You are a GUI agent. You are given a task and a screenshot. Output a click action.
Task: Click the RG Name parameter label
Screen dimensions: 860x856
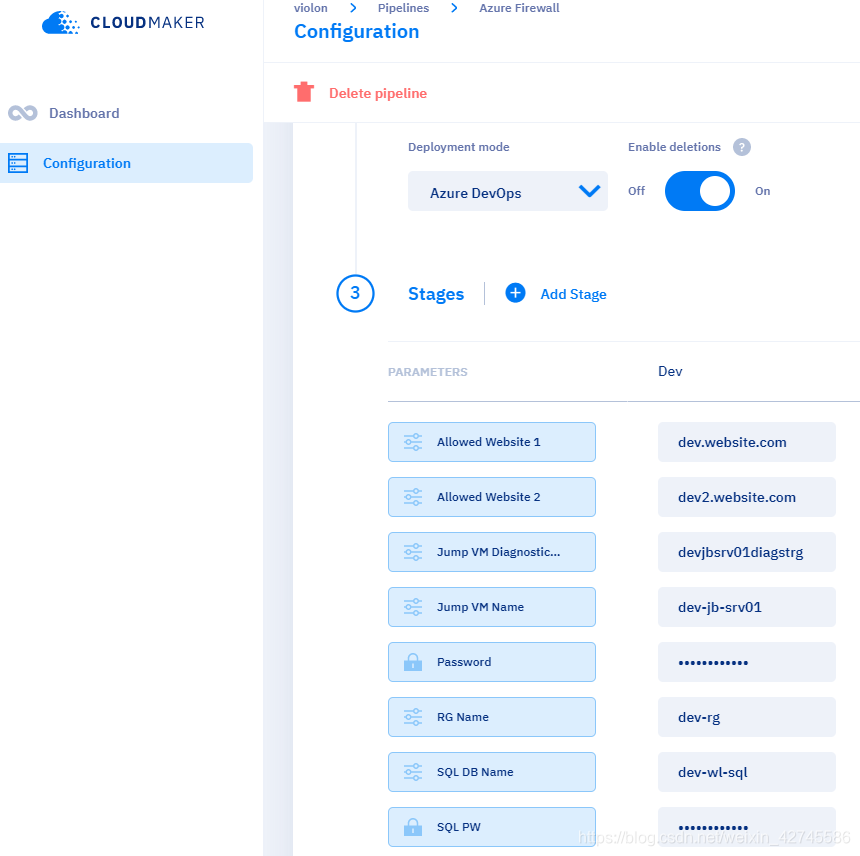pyautogui.click(x=462, y=717)
